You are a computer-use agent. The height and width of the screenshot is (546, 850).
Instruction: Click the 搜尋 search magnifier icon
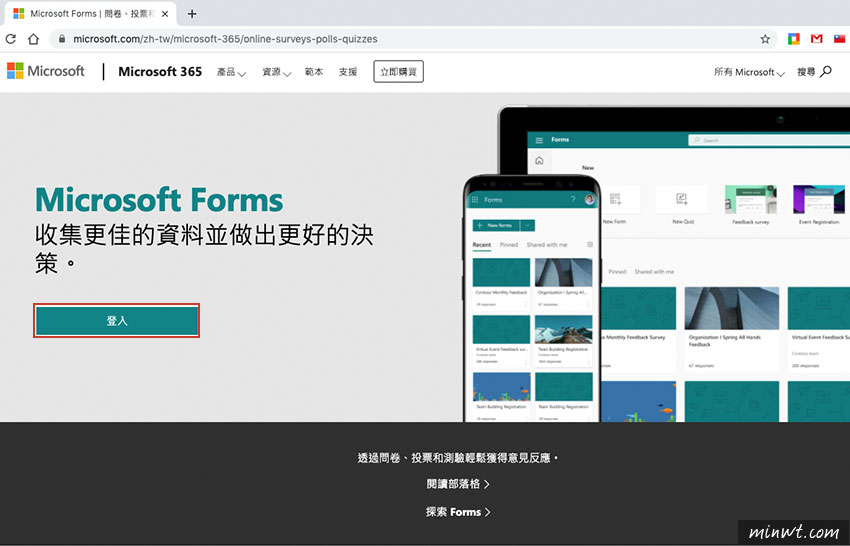coord(826,71)
